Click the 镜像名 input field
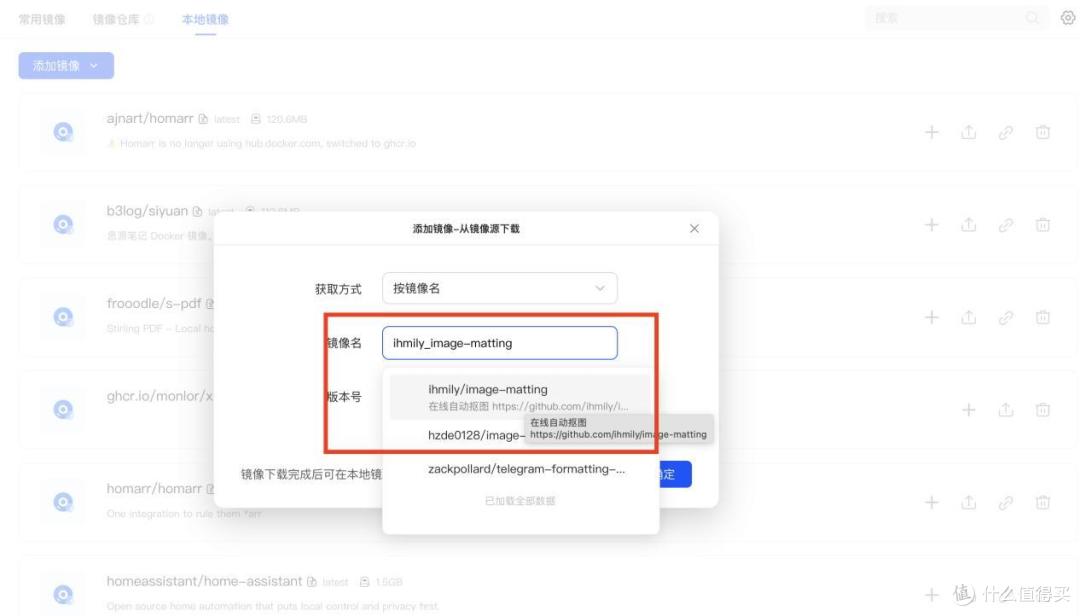Image resolution: width=1080 pixels, height=616 pixels. (x=499, y=343)
